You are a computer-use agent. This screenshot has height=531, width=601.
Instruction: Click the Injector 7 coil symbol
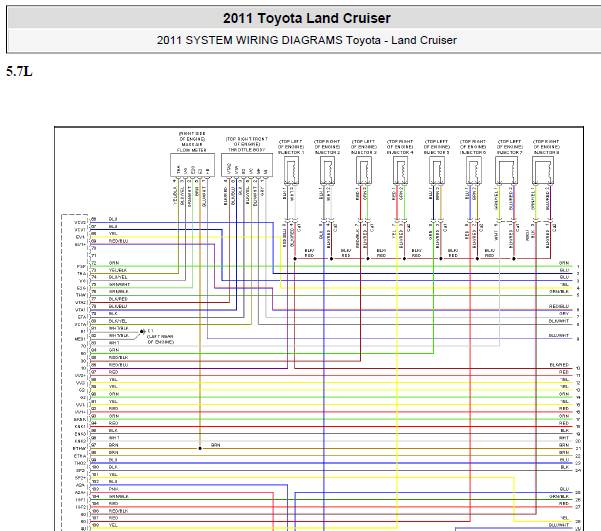click(506, 171)
